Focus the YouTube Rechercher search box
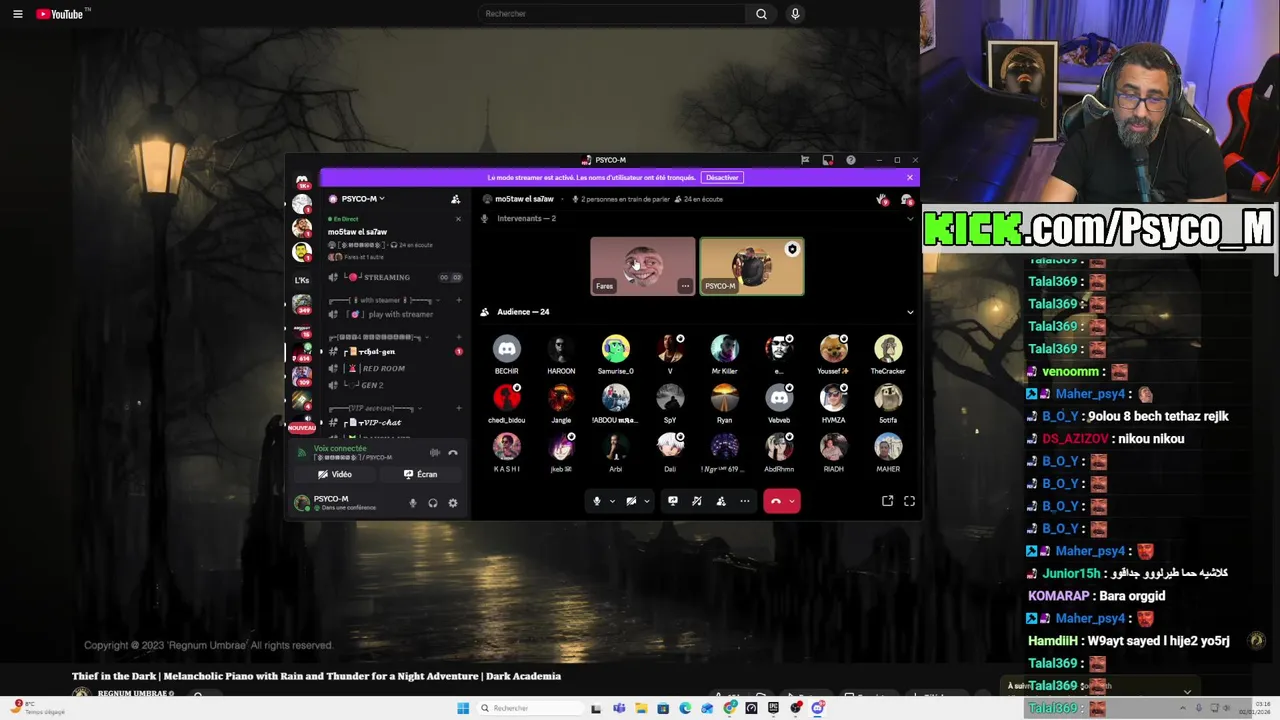Image resolution: width=1280 pixels, height=720 pixels. point(612,14)
